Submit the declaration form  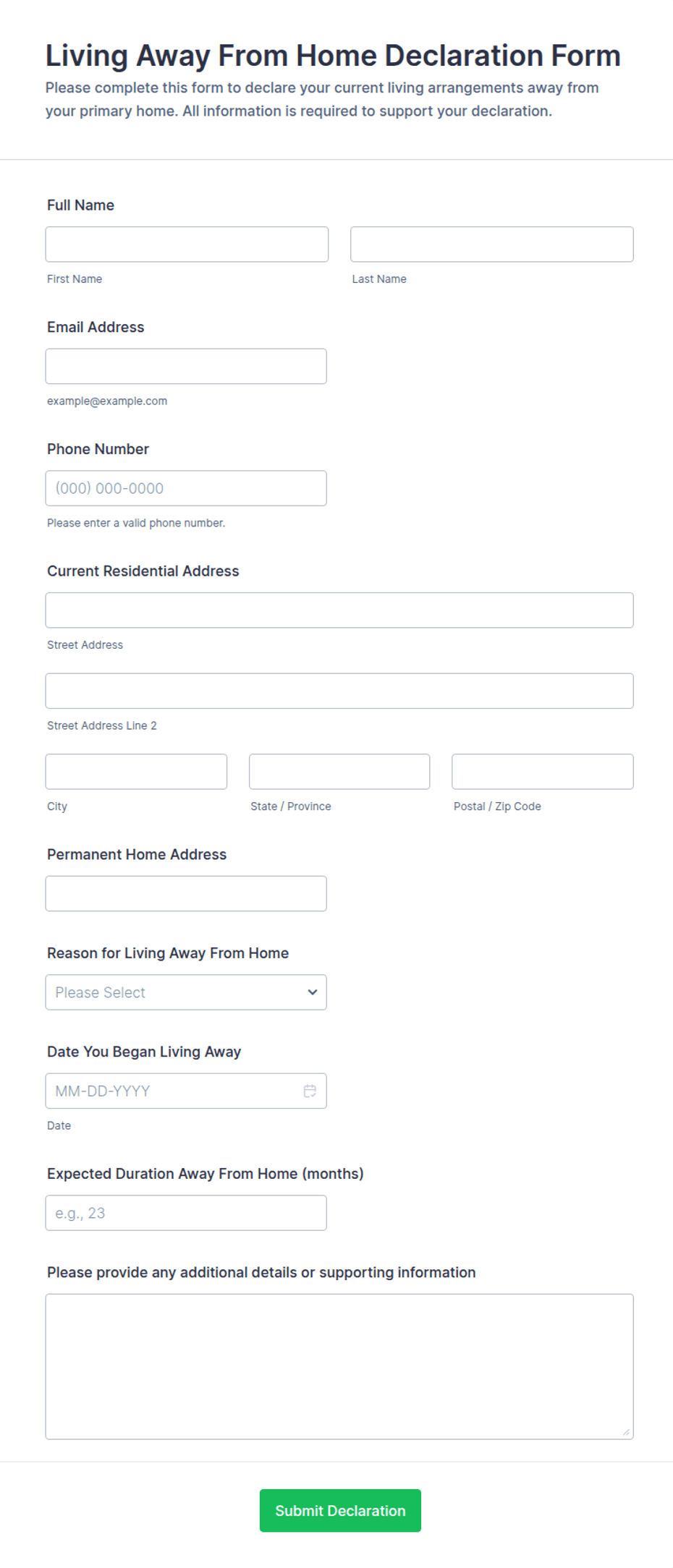340,1510
